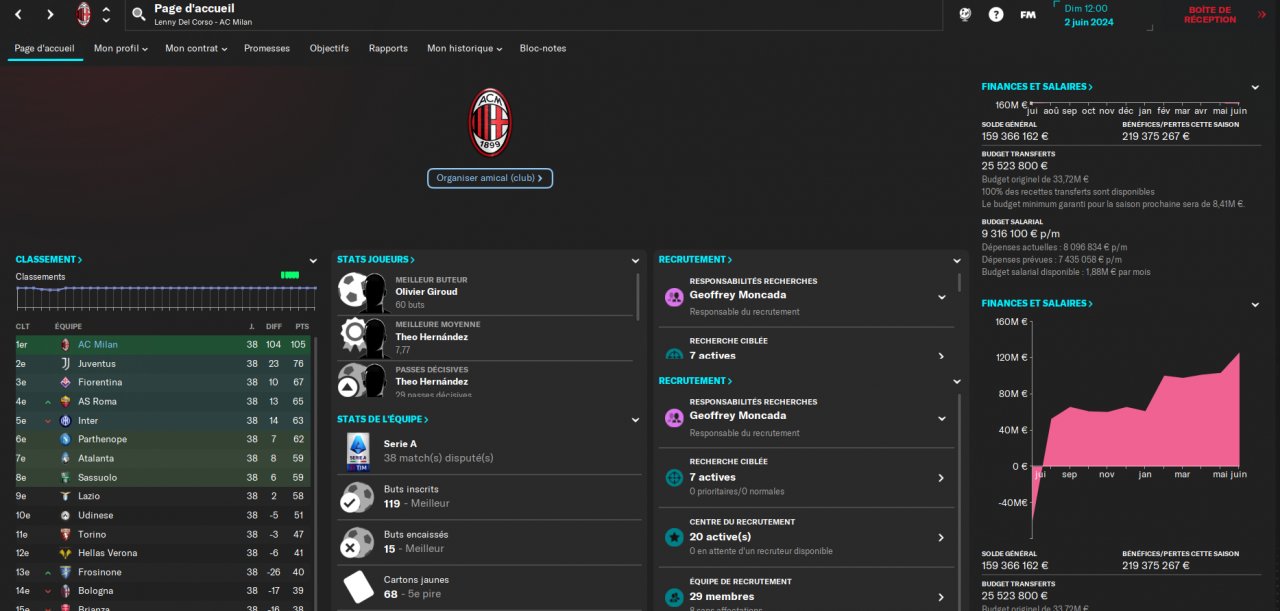Click the lower Recrutement panel scrollbar
Image resolution: width=1280 pixels, height=611 pixels.
coord(960,500)
